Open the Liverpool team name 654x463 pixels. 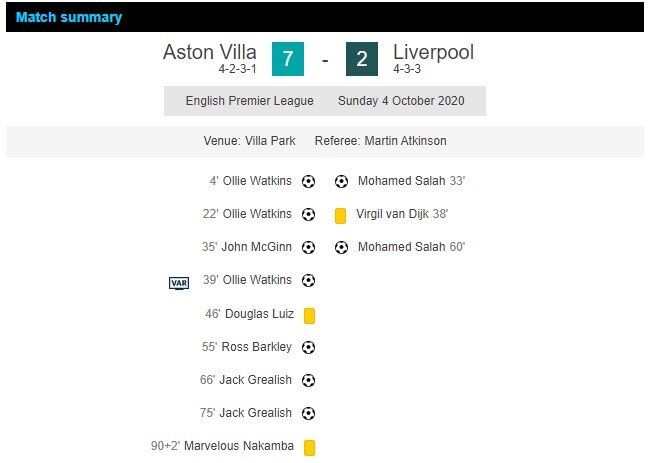click(x=433, y=53)
